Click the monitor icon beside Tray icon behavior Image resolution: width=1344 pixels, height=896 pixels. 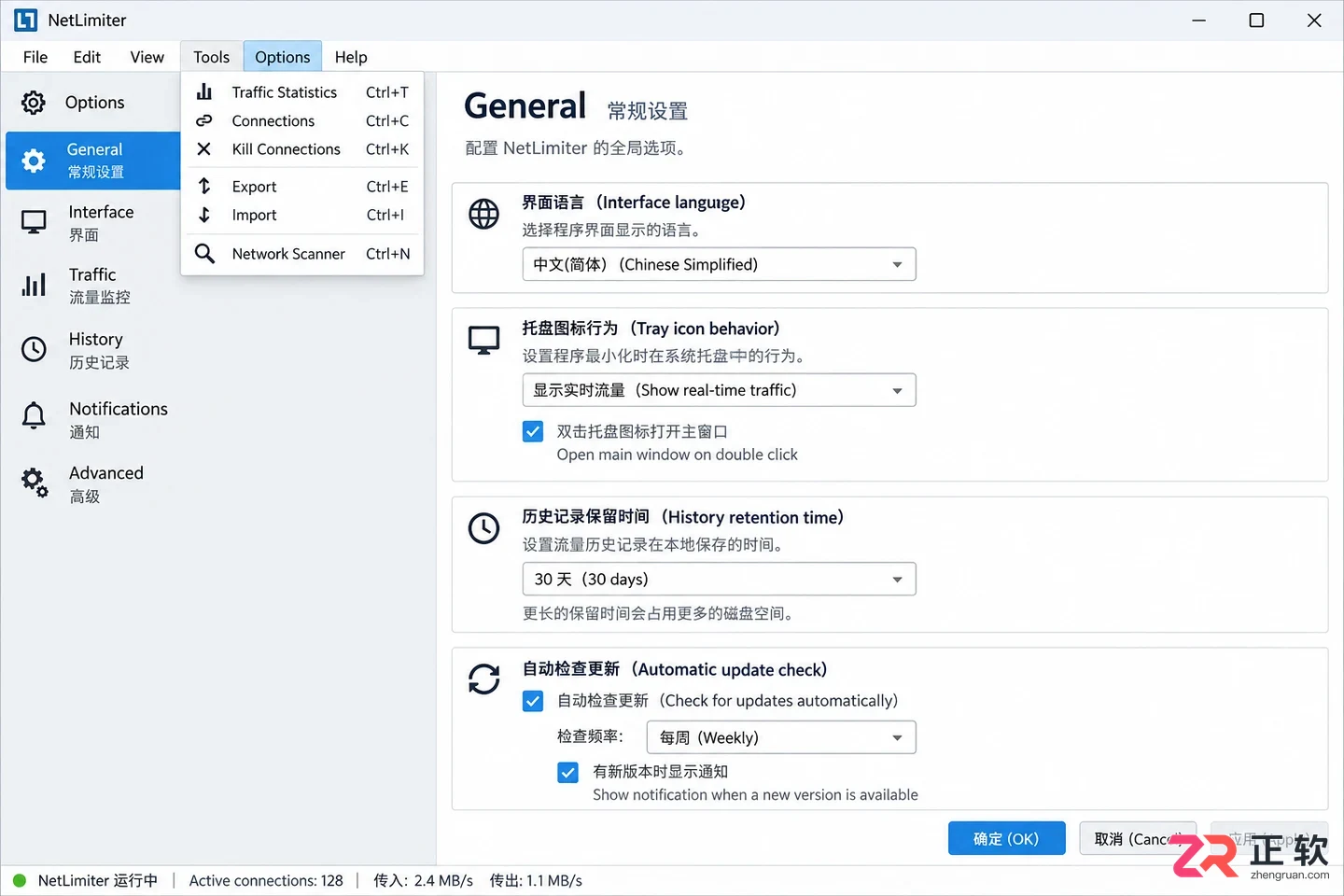[483, 341]
